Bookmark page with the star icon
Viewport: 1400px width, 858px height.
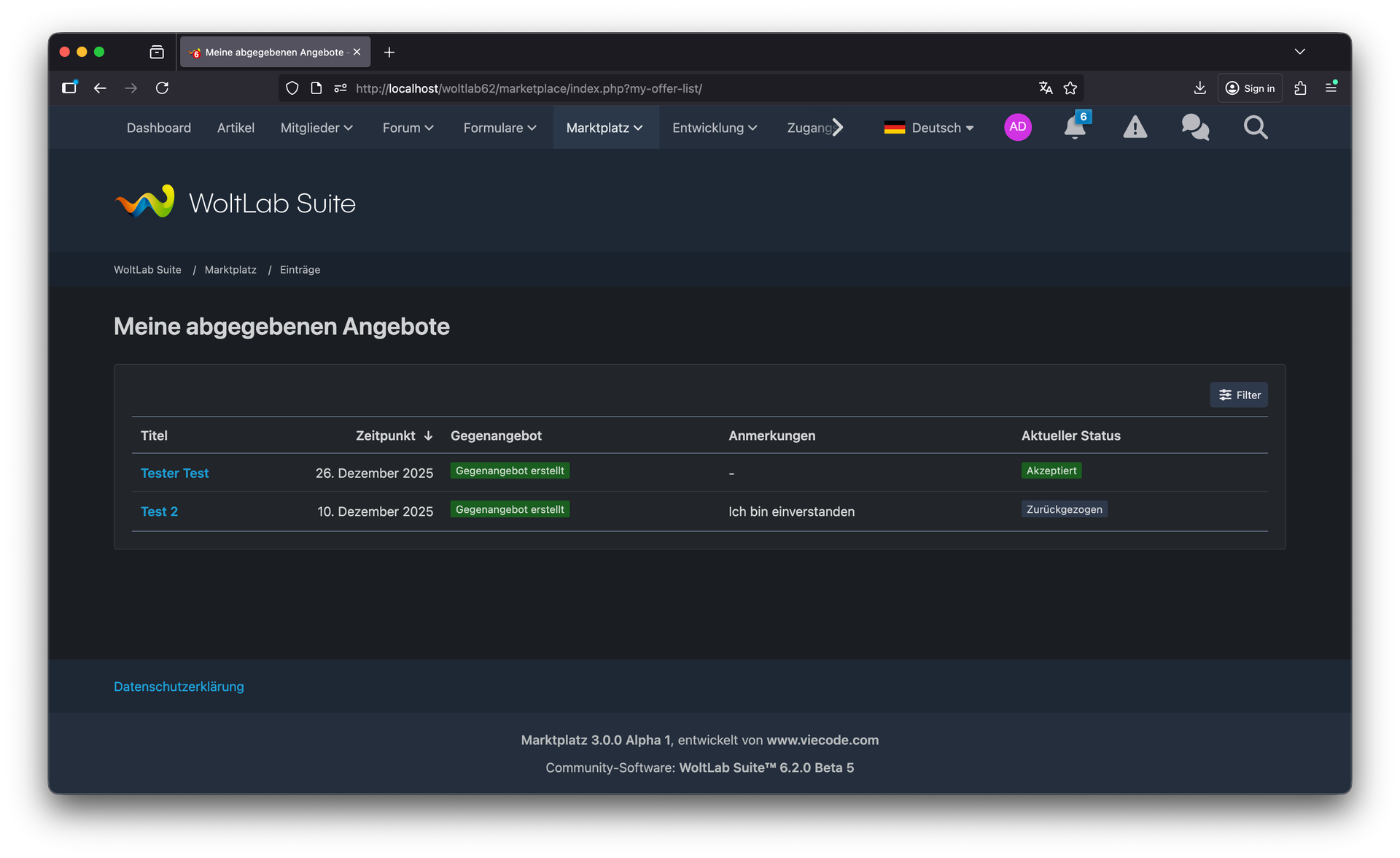coord(1070,88)
